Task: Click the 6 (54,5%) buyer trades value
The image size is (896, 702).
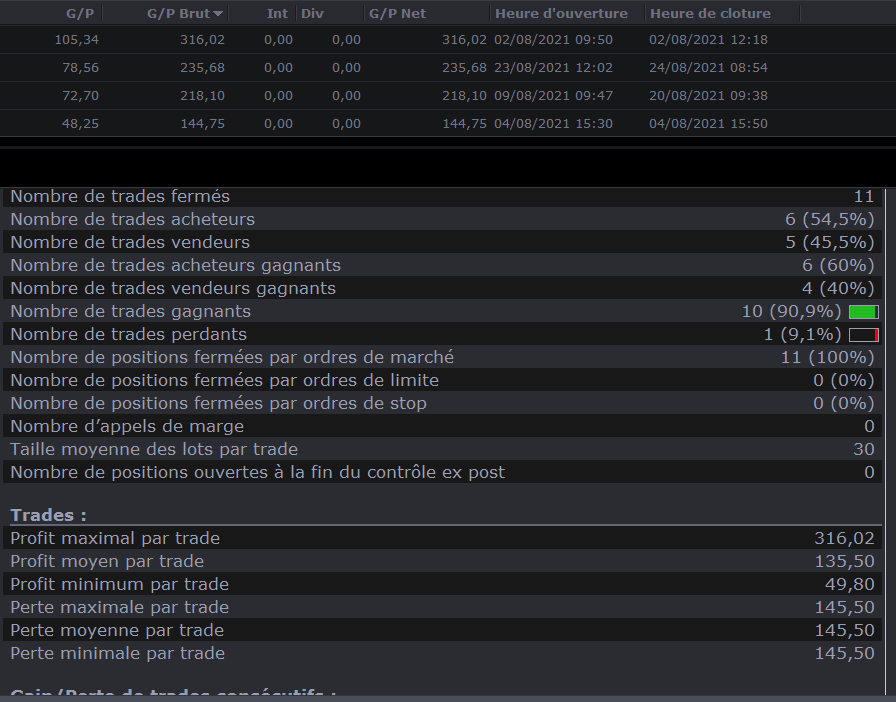Action: point(830,219)
